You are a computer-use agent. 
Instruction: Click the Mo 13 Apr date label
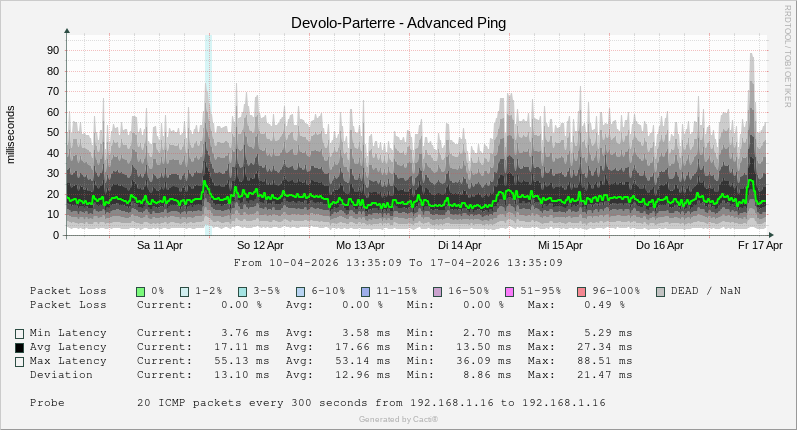(x=360, y=245)
